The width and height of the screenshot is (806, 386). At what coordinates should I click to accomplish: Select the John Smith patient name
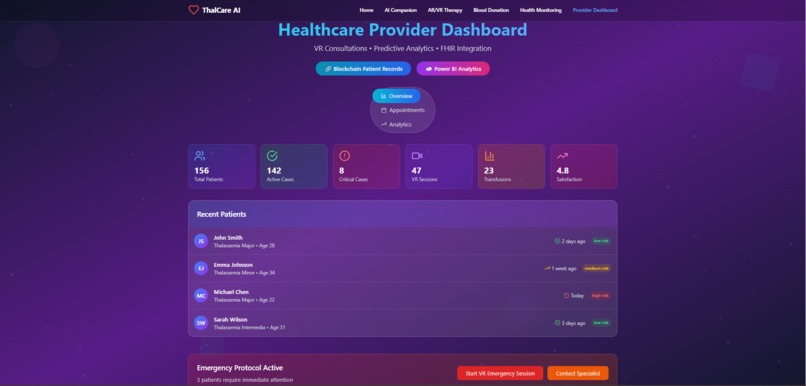tap(228, 237)
